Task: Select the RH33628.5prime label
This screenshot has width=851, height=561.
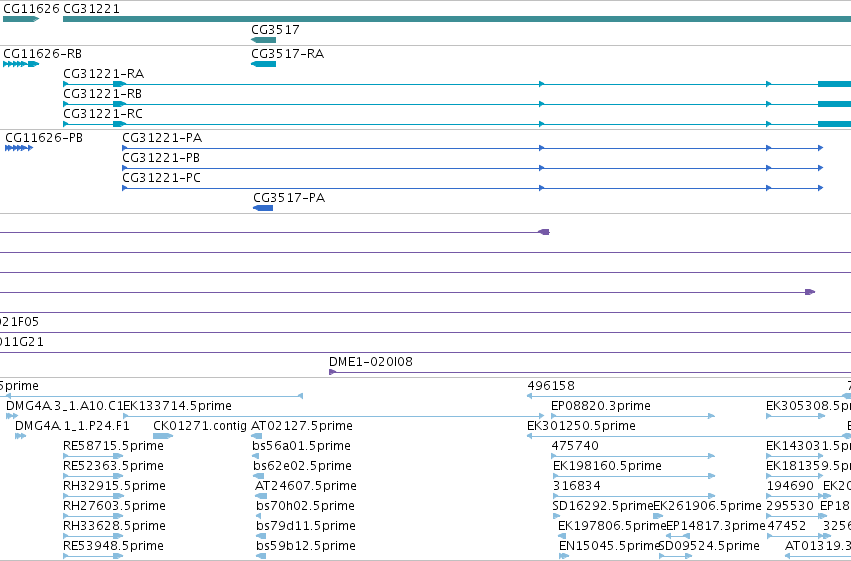Action: (115, 525)
